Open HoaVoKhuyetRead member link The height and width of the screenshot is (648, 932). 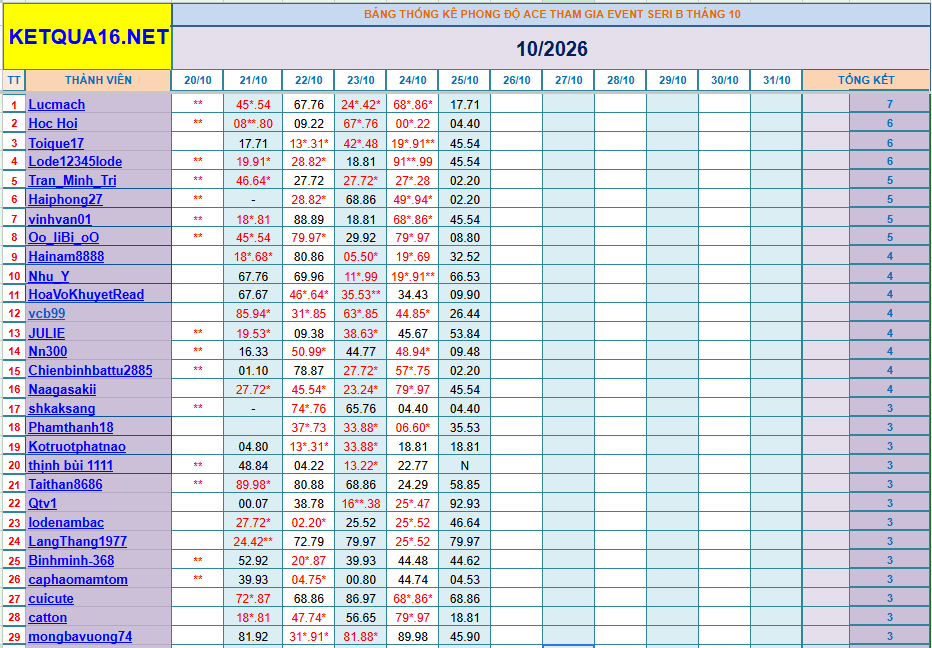86,295
